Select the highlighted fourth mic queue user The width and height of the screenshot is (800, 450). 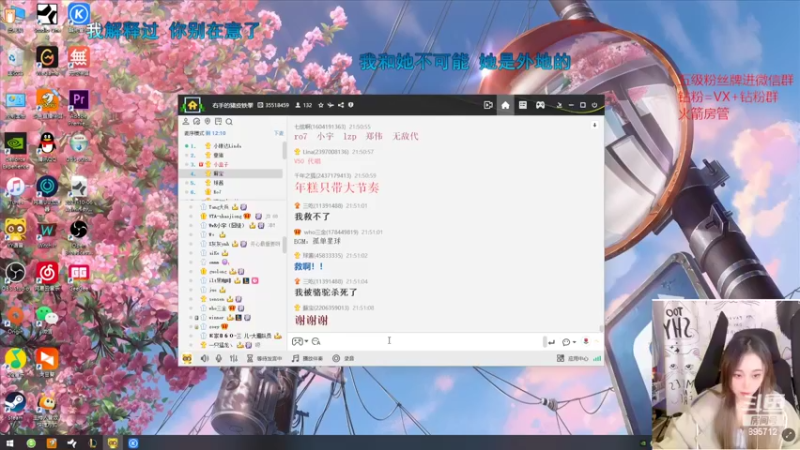click(232, 173)
